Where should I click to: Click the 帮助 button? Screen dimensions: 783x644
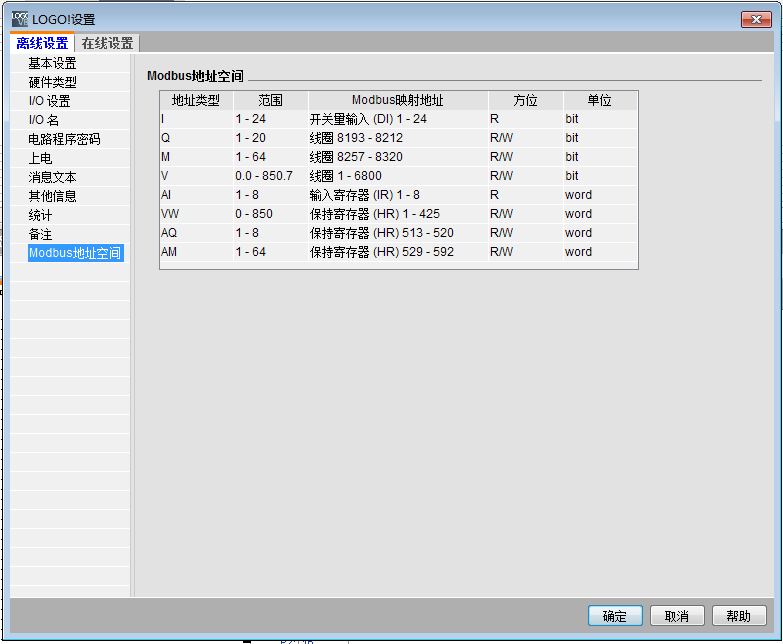739,616
